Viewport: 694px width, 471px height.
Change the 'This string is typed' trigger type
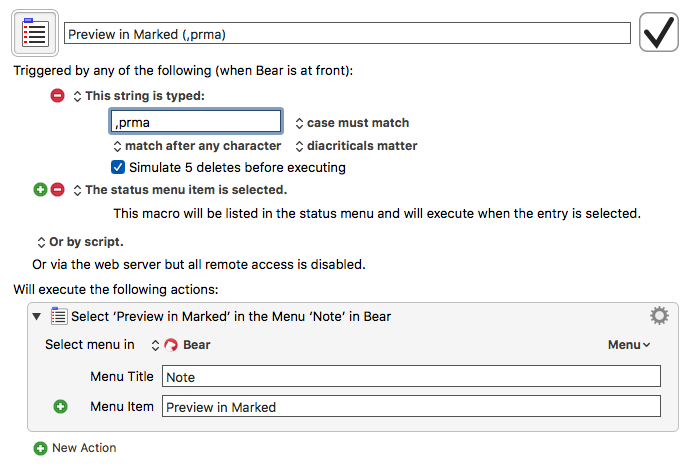139,96
